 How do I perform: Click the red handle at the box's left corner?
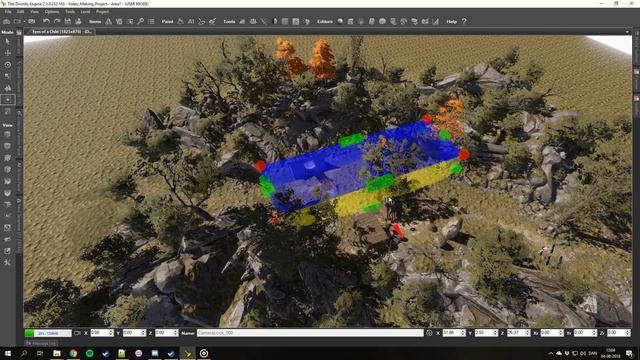(x=261, y=166)
